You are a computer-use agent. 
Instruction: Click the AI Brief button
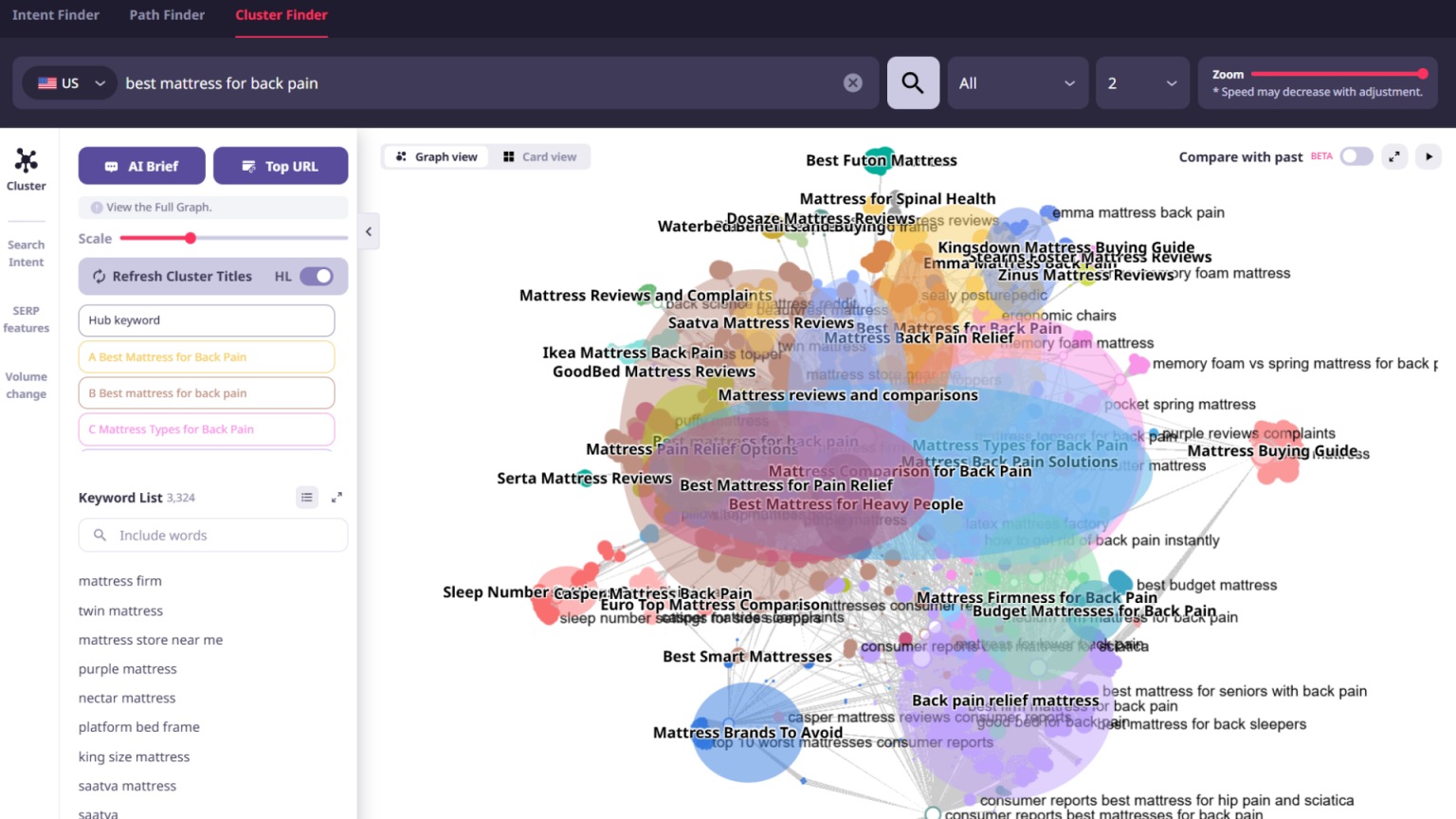(141, 165)
